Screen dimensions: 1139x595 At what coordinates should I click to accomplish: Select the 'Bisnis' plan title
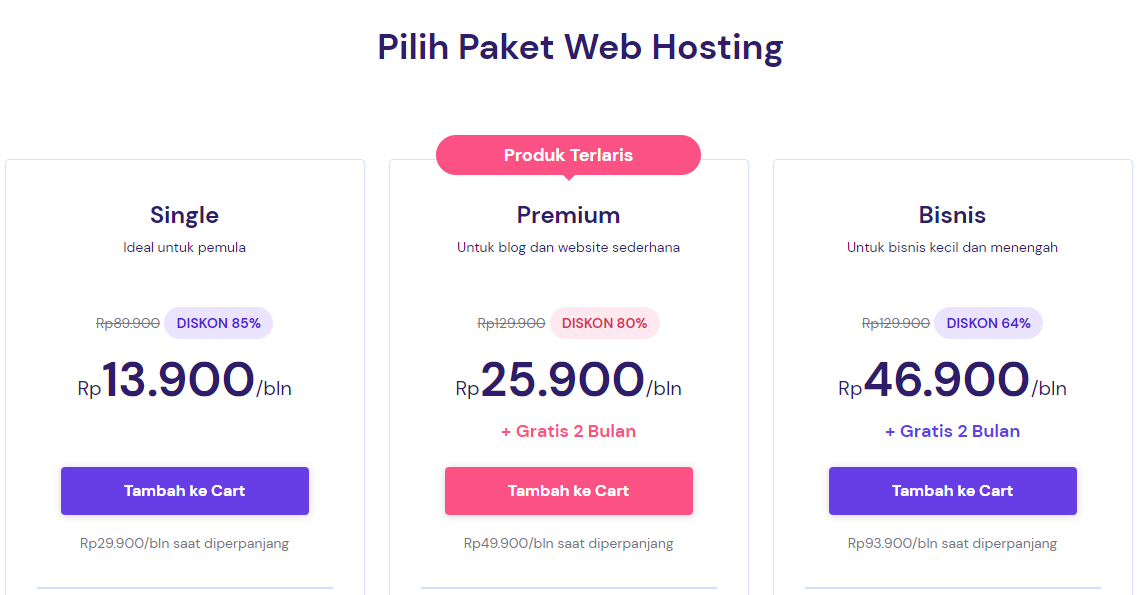click(952, 214)
